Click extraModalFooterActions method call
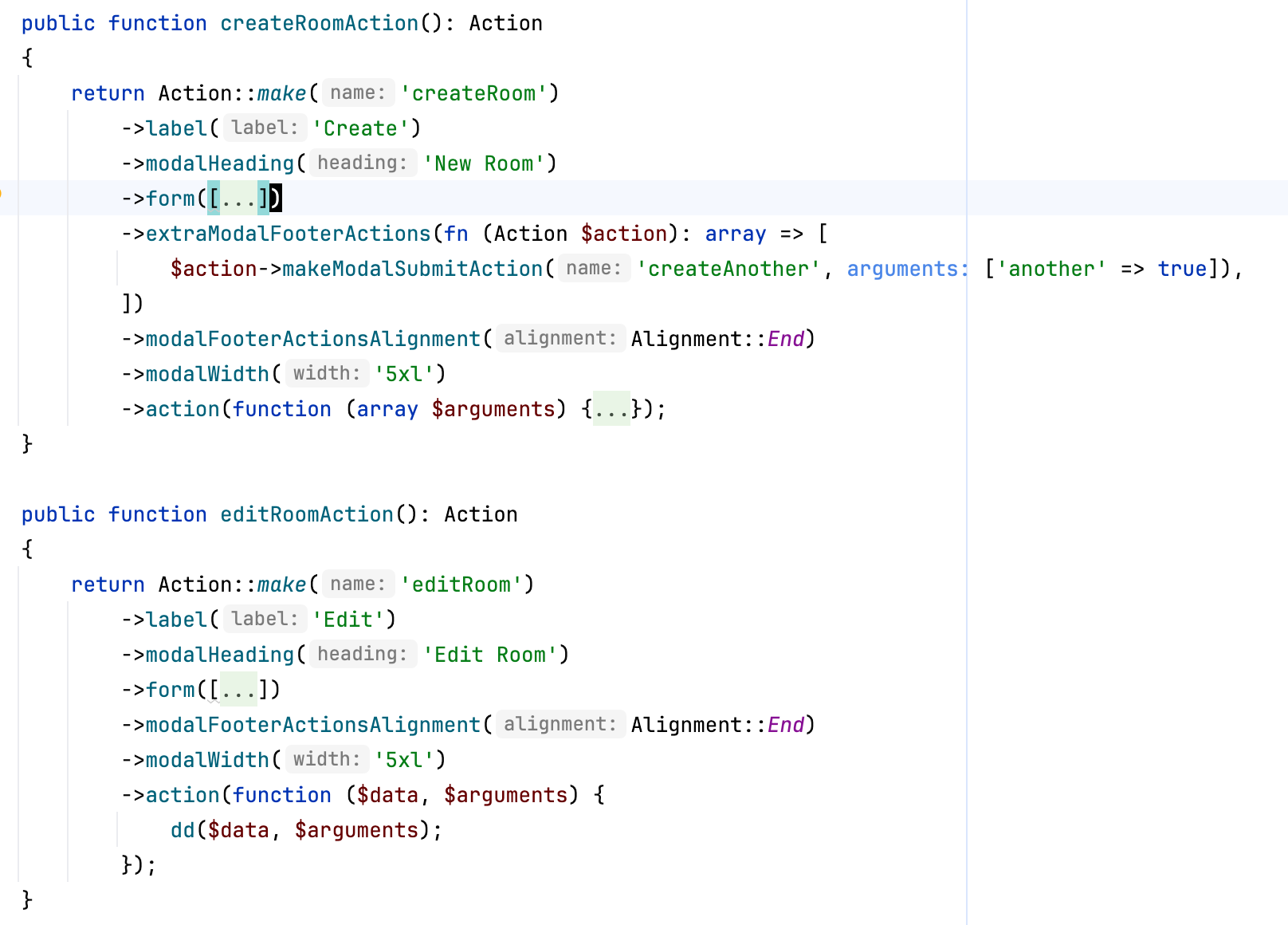This screenshot has width=1288, height=925. (288, 234)
